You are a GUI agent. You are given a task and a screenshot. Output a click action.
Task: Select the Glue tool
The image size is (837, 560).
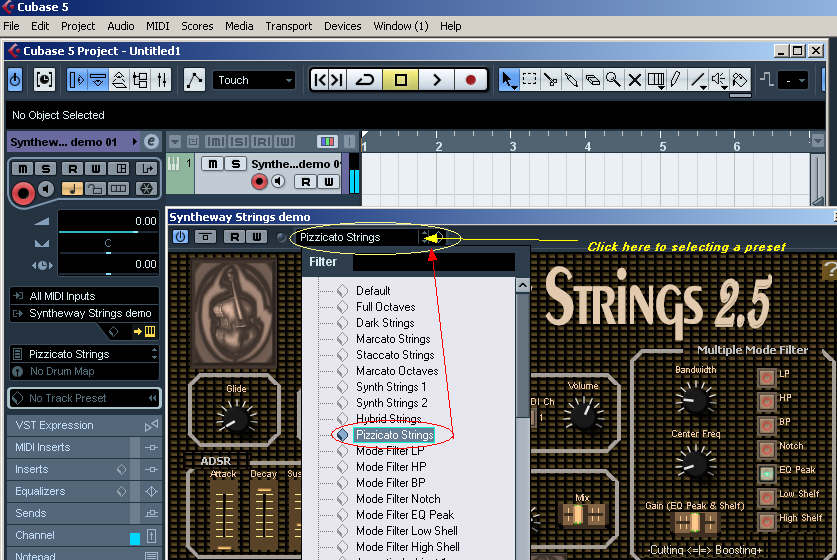571,80
